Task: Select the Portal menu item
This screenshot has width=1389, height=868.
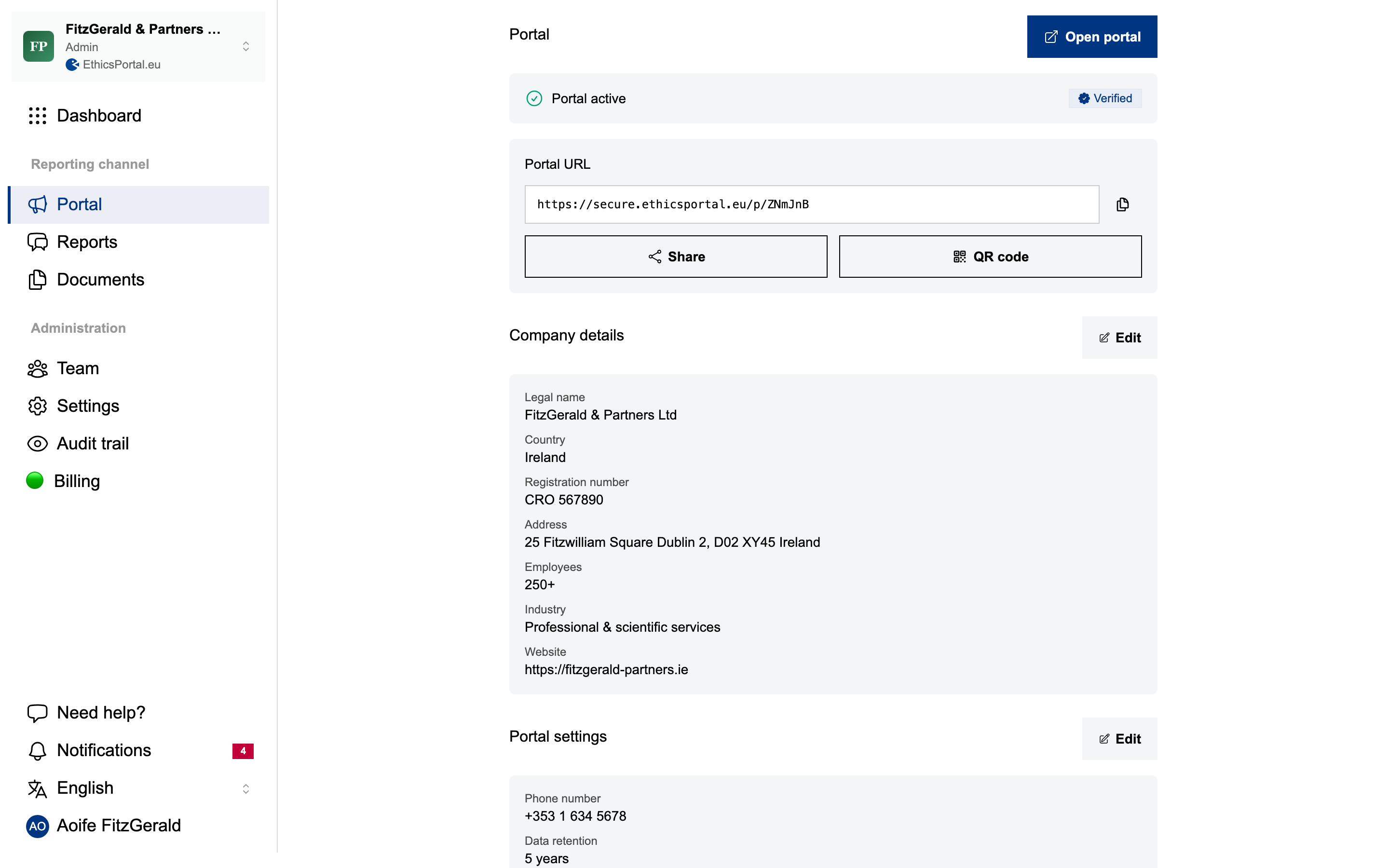Action: (138, 204)
